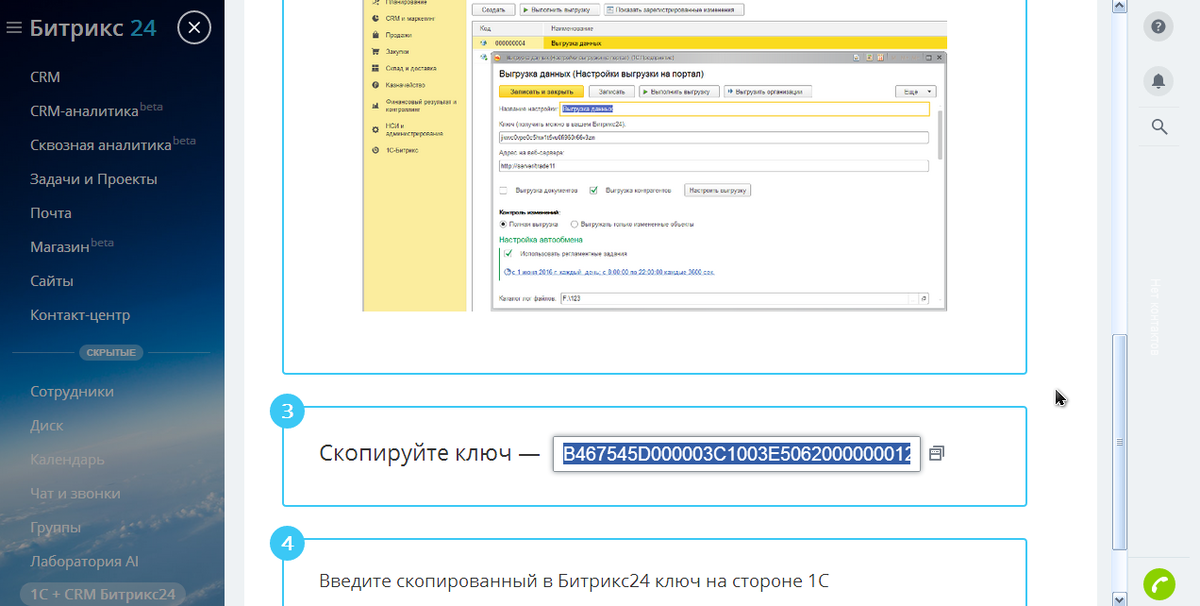Open Контакт-центр menu item
Viewport: 1200px width, 606px height.
tap(80, 315)
